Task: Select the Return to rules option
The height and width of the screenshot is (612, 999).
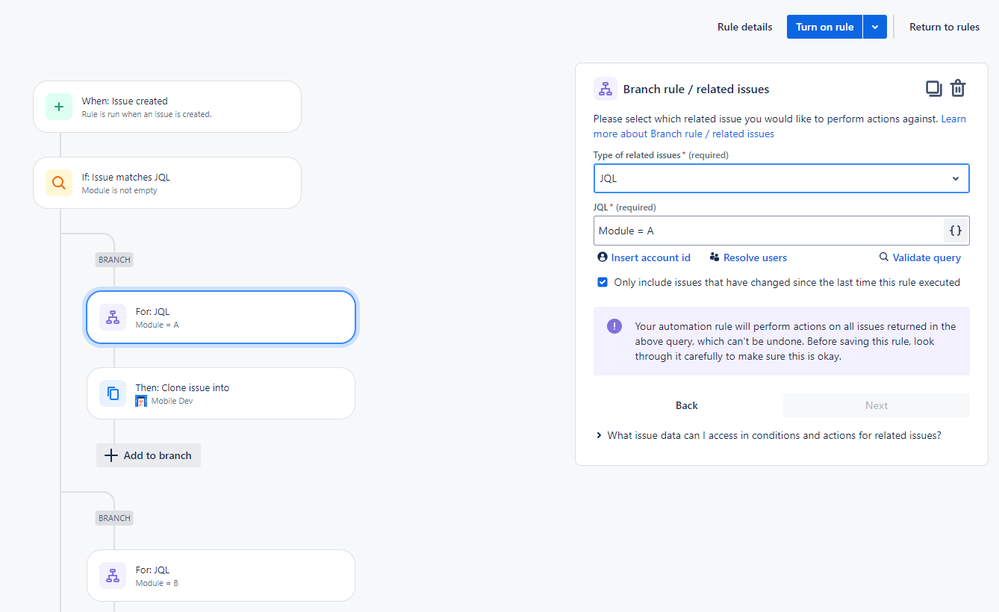Action: click(x=944, y=27)
